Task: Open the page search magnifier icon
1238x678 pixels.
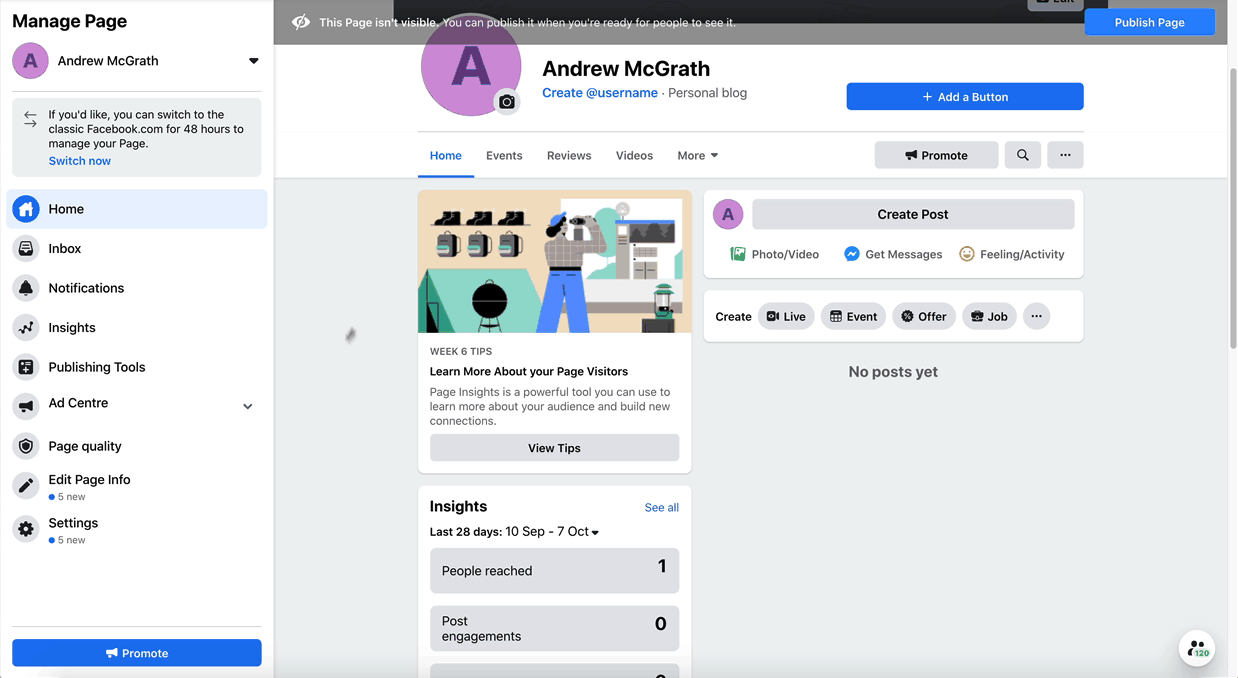Action: point(1022,155)
